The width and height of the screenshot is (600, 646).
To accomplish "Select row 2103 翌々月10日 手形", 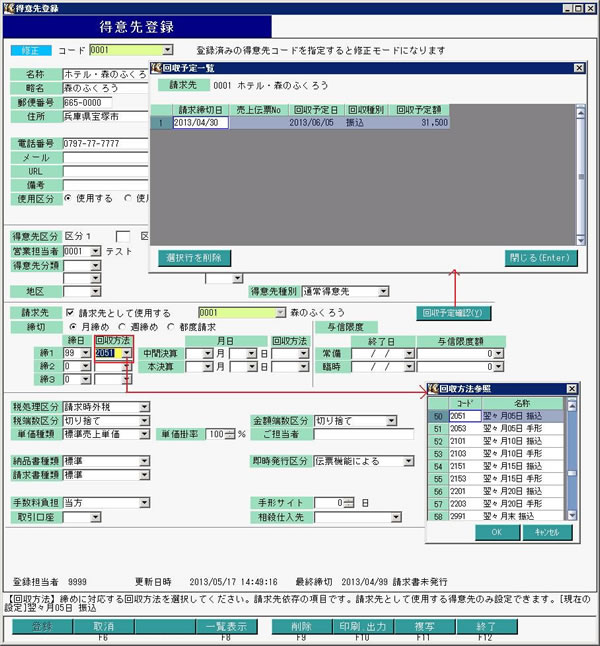I will coord(495,454).
